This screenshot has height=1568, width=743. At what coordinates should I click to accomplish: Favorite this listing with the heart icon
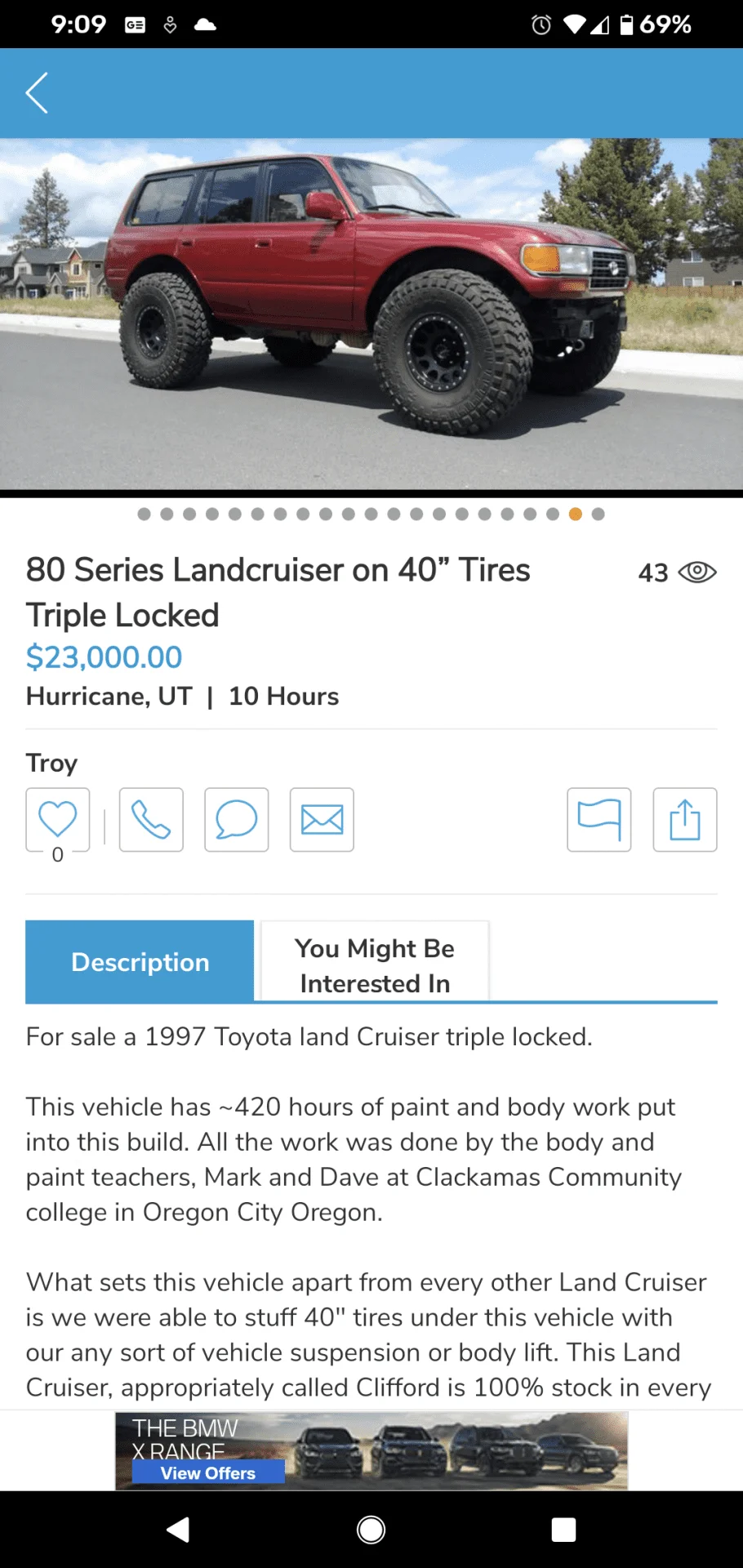point(58,819)
